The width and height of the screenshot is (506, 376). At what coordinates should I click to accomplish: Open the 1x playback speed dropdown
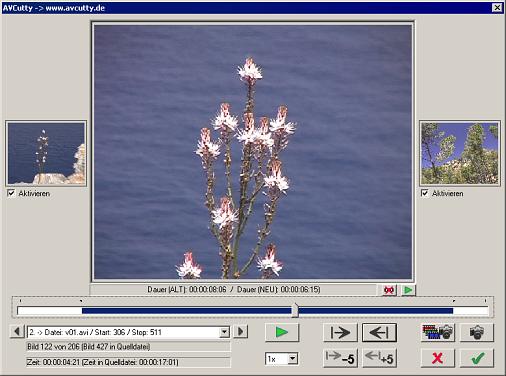[x=292, y=359]
